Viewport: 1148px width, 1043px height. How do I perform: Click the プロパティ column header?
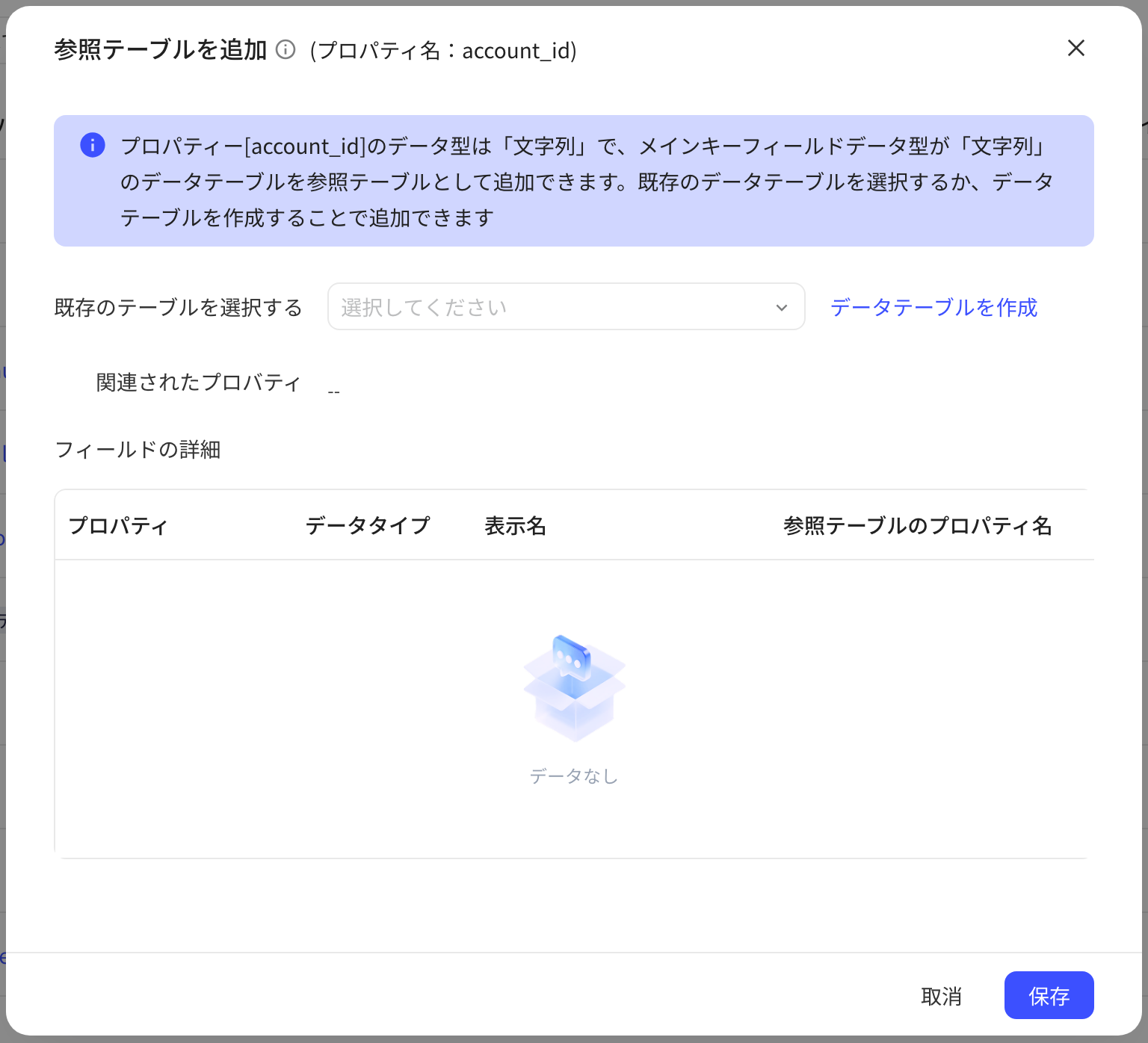point(118,525)
